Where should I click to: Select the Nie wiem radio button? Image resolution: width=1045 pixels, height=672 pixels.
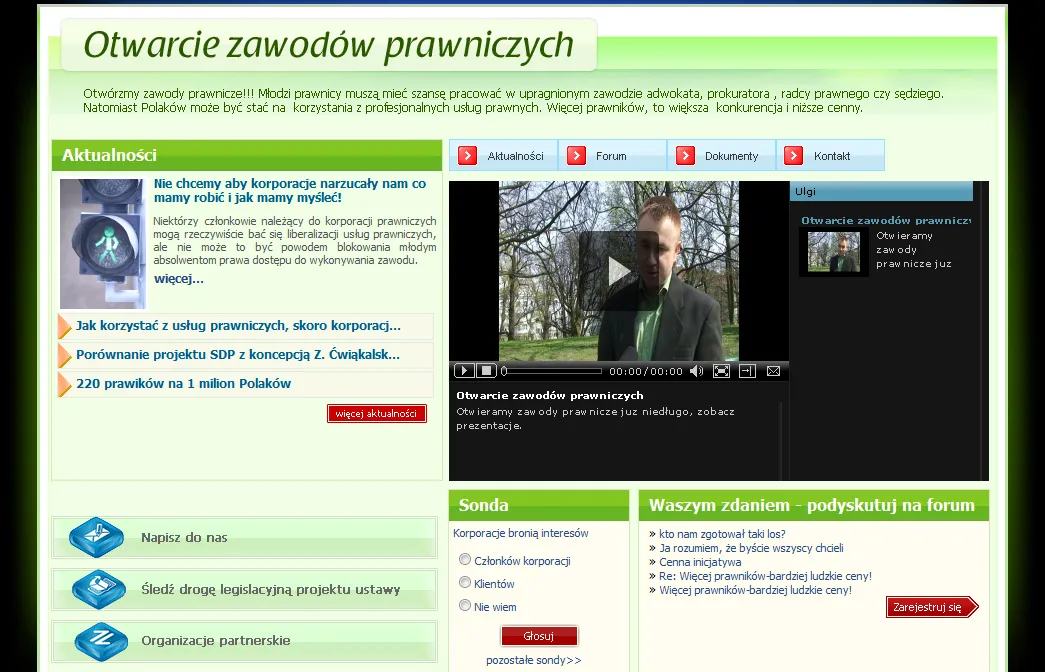tap(465, 605)
